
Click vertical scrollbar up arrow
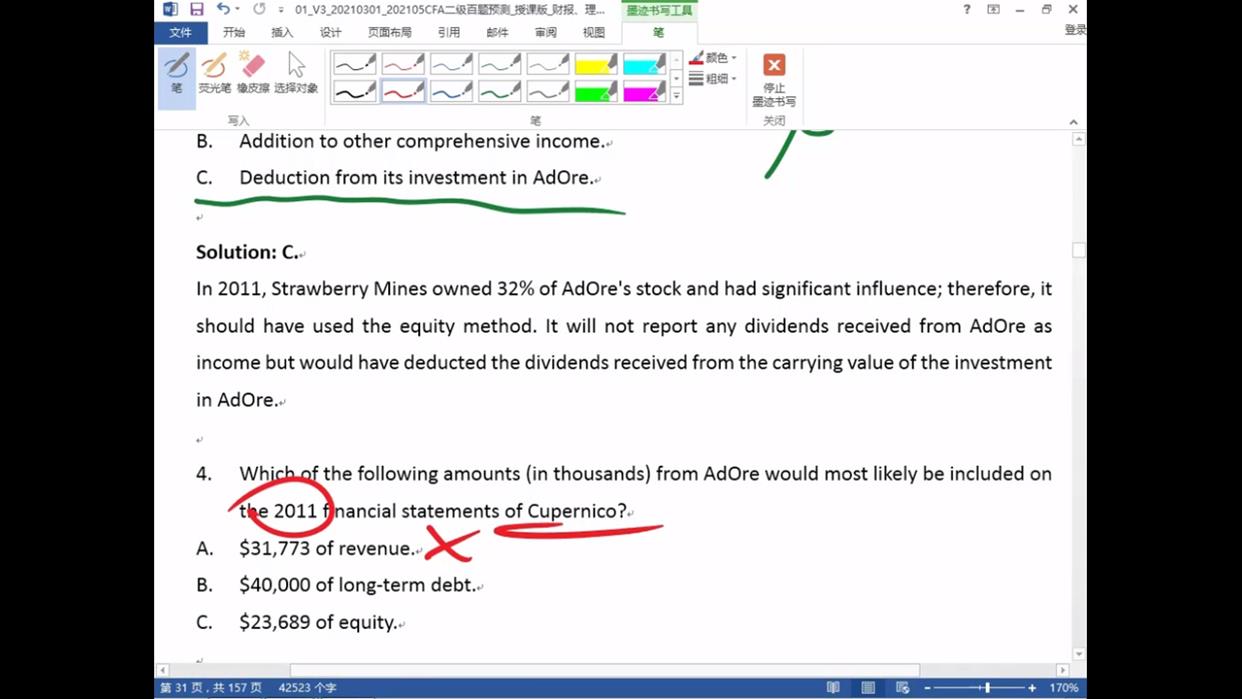click(x=1078, y=139)
